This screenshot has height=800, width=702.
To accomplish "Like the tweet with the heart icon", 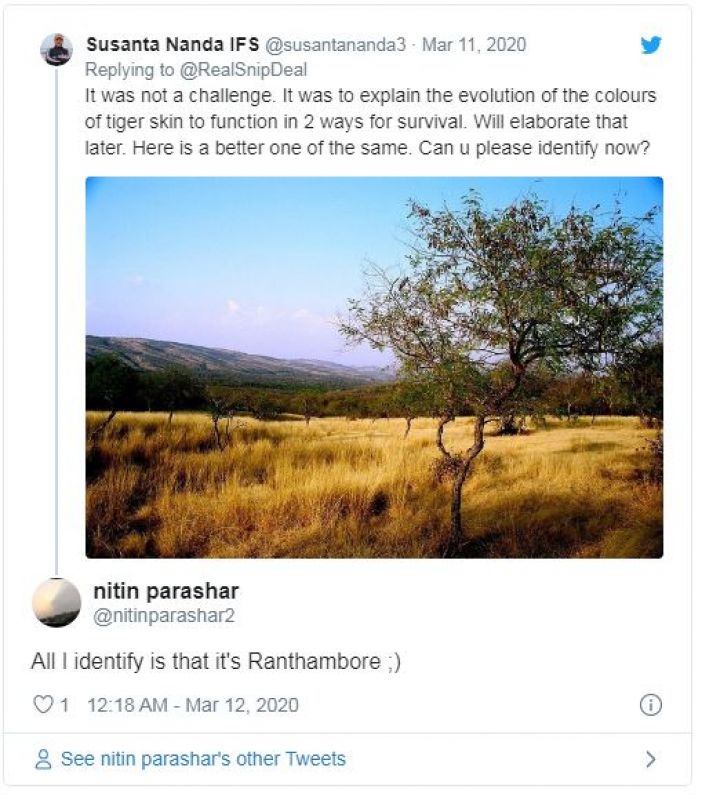I will 43,705.
